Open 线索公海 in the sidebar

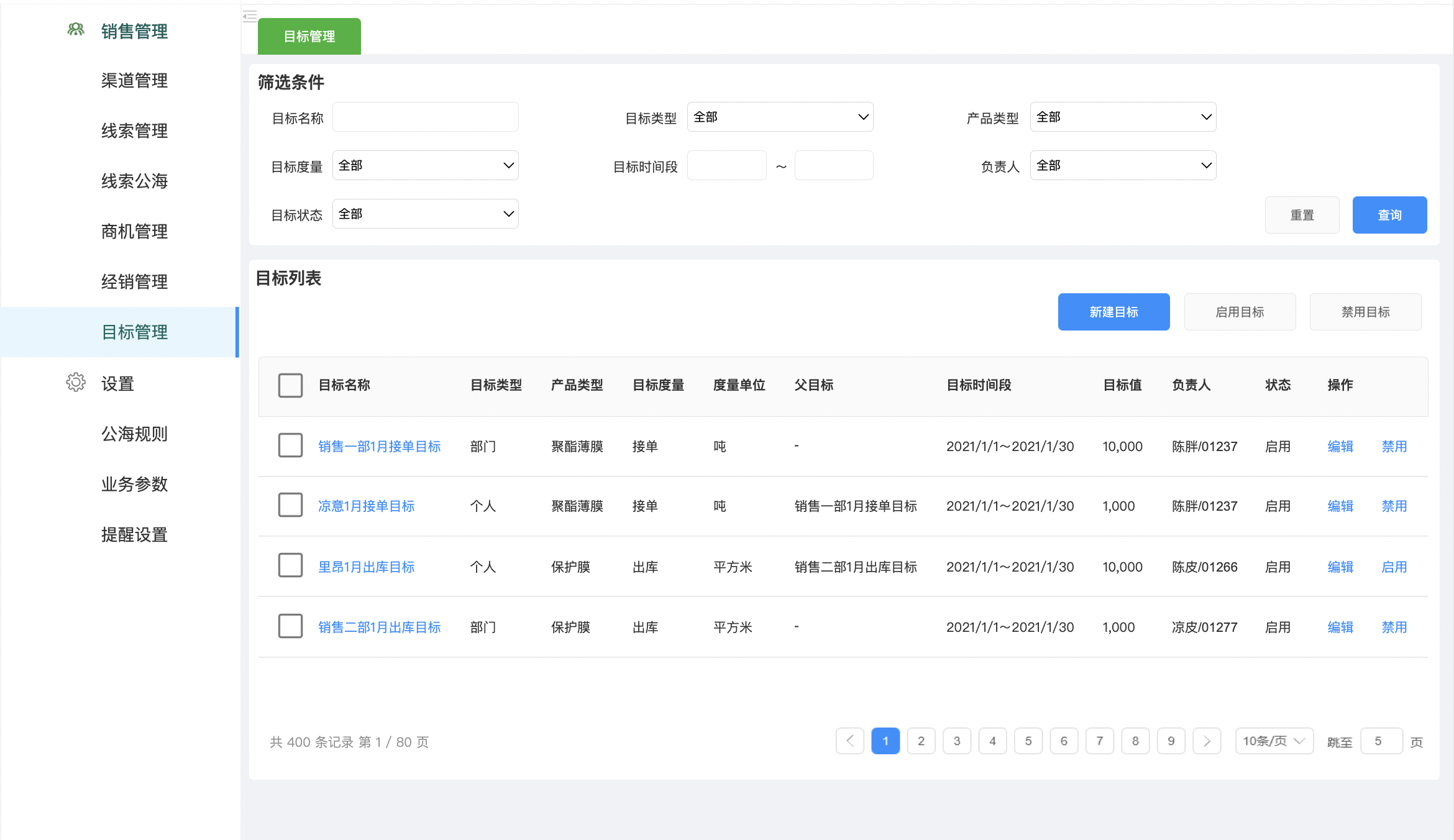click(134, 181)
